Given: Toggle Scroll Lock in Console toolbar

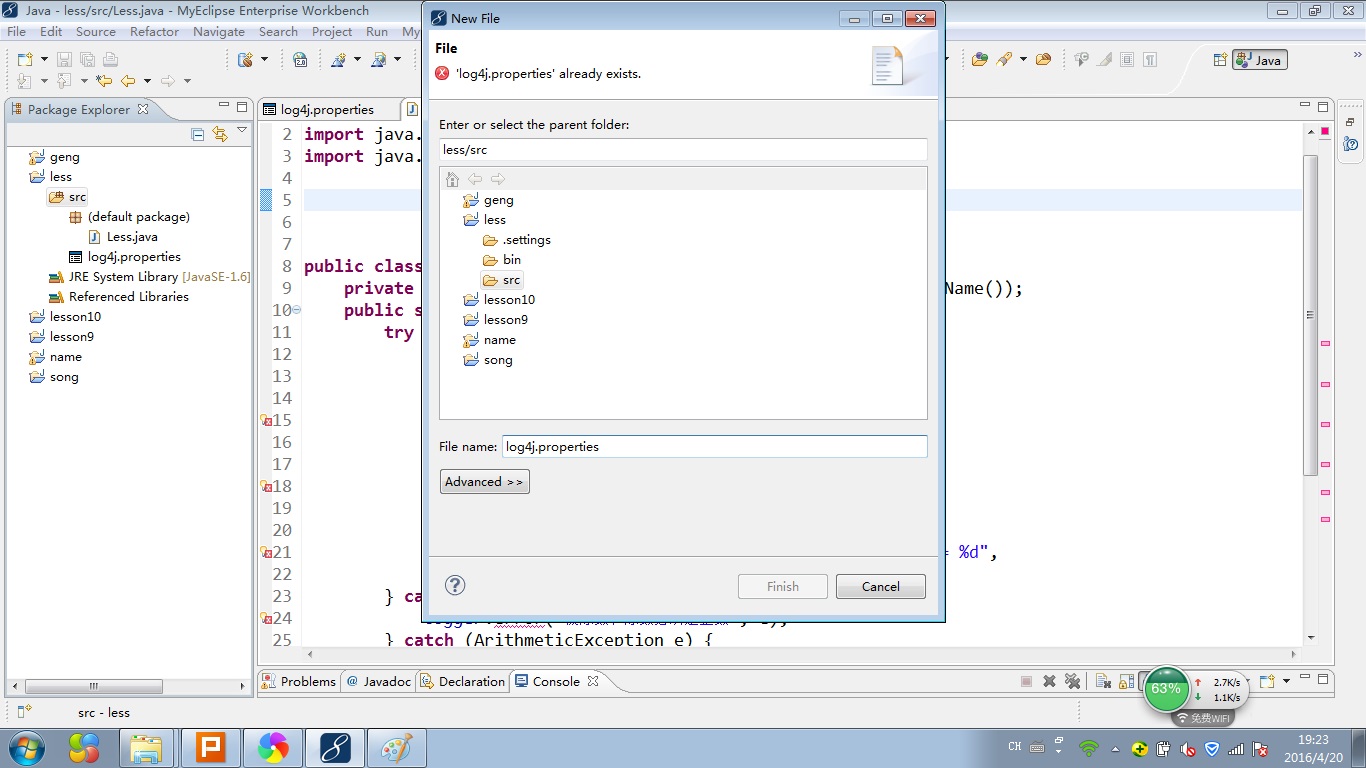Looking at the screenshot, I should (x=1126, y=681).
